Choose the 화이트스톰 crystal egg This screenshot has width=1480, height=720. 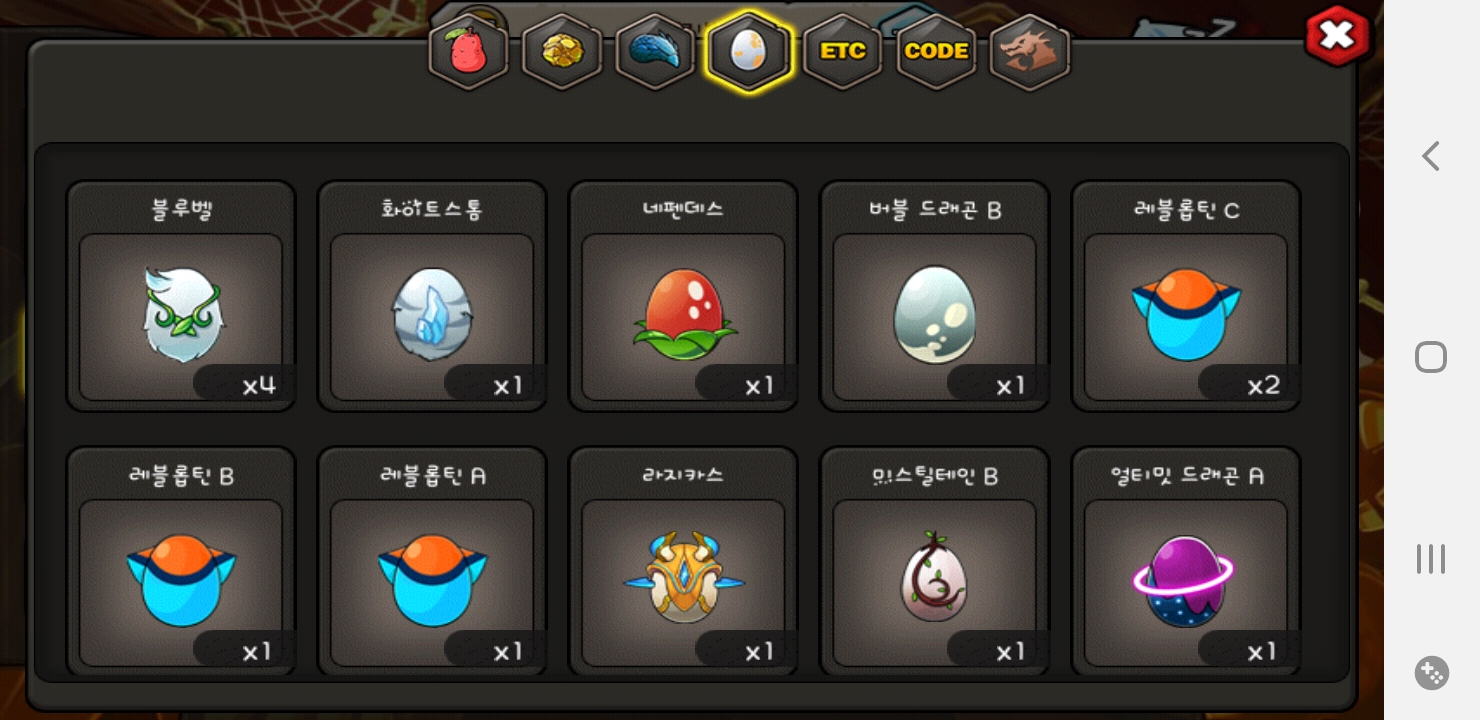click(432, 296)
